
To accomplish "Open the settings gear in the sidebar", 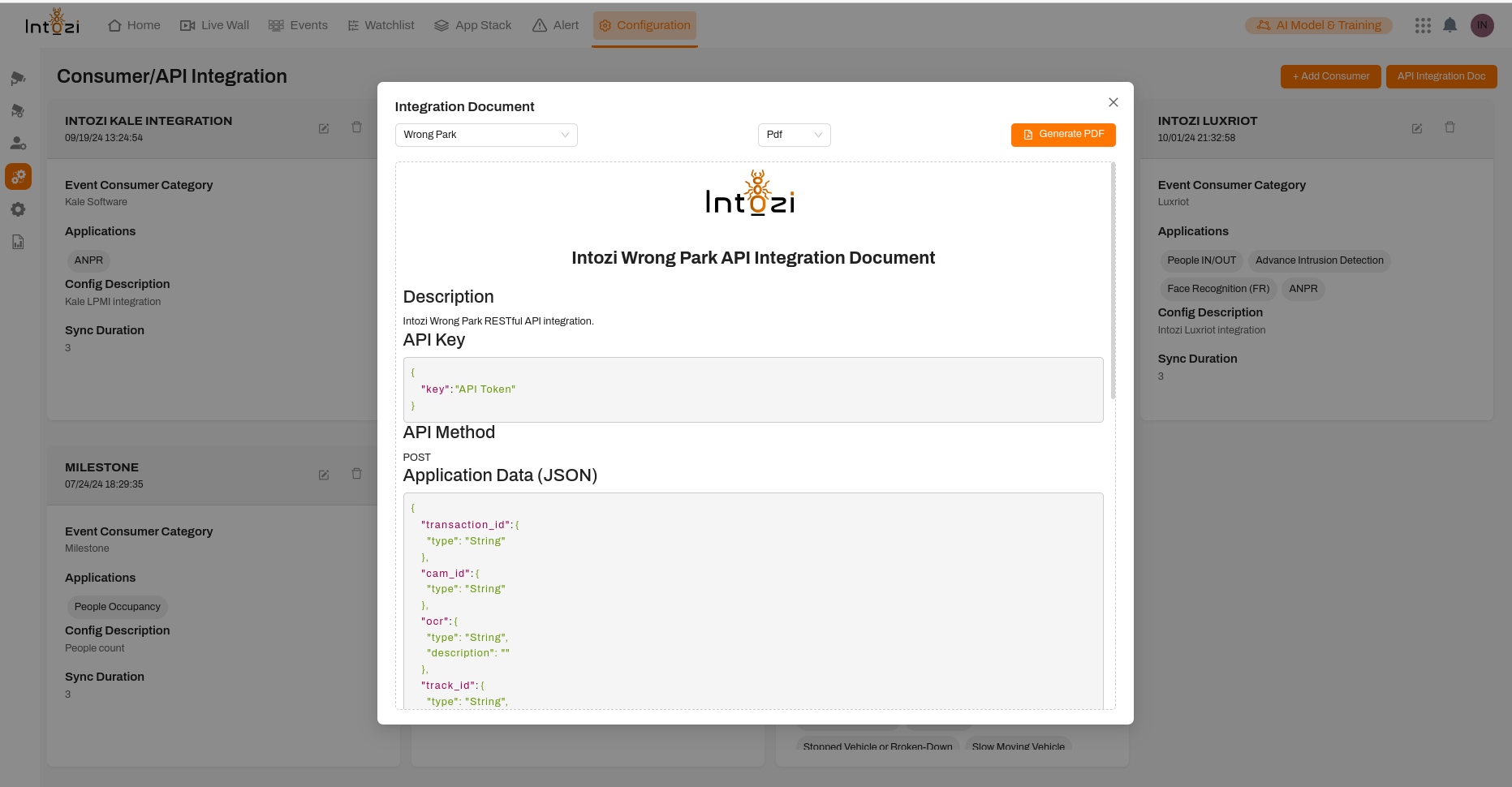I will tap(18, 209).
